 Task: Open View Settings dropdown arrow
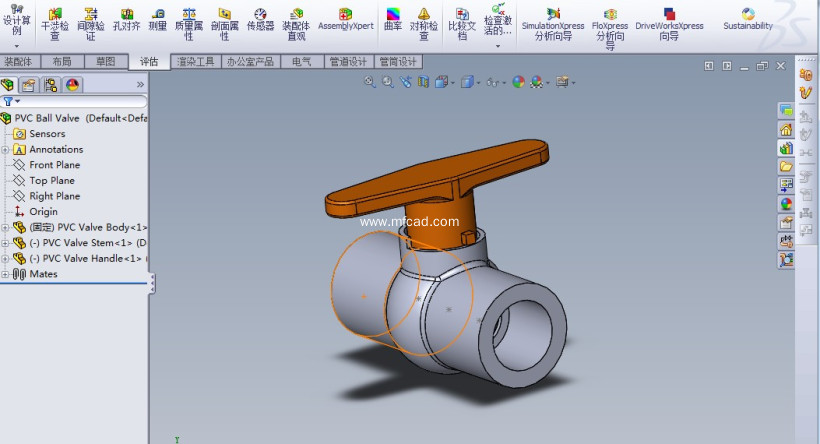point(574,83)
